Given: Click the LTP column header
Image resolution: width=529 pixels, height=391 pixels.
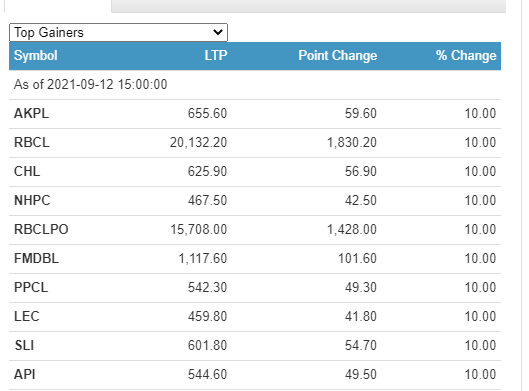Looking at the screenshot, I should [216, 55].
